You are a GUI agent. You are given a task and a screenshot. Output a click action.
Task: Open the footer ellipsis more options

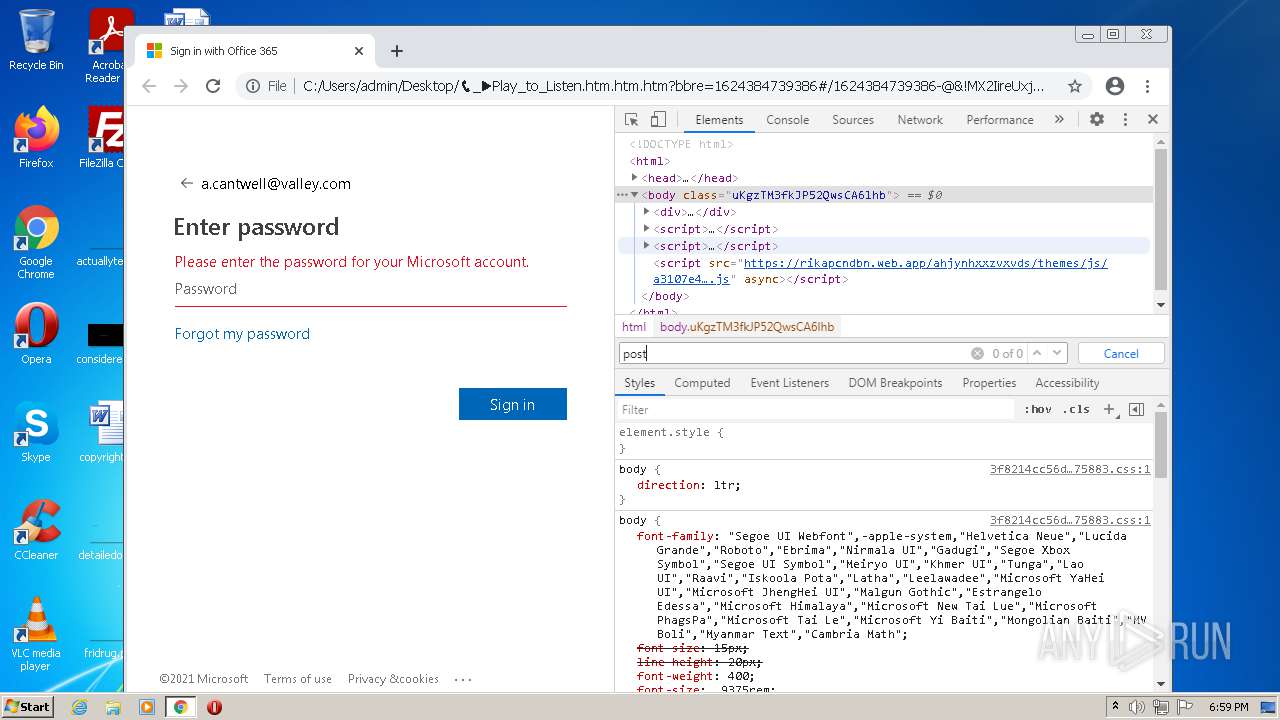click(x=462, y=679)
